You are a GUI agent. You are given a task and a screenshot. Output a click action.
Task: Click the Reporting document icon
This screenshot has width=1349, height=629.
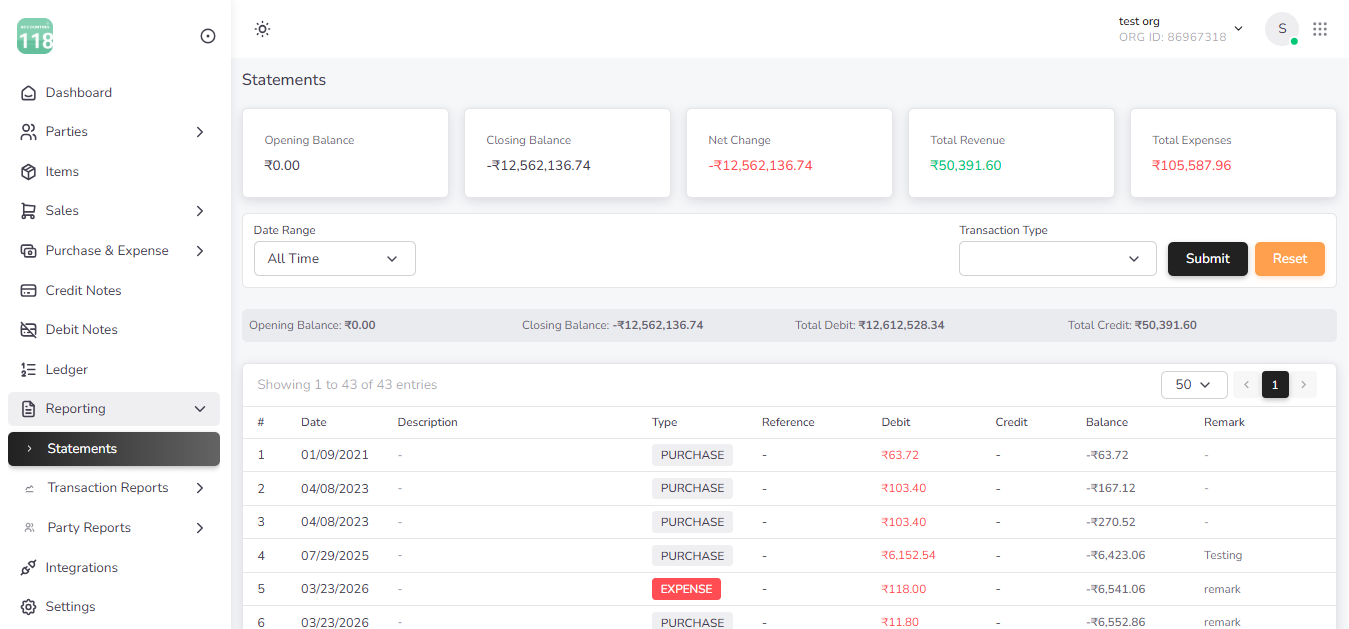28,409
